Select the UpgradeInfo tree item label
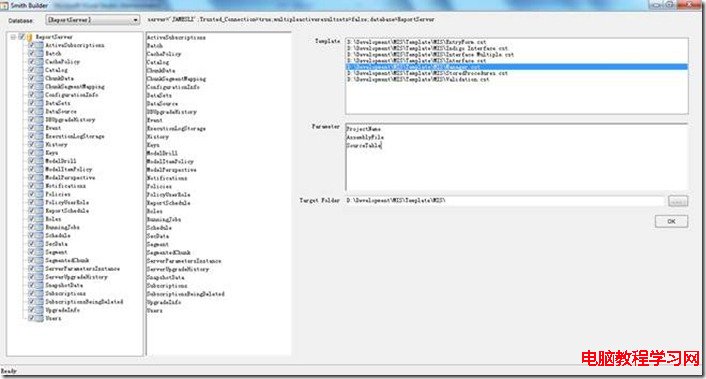 63,310
